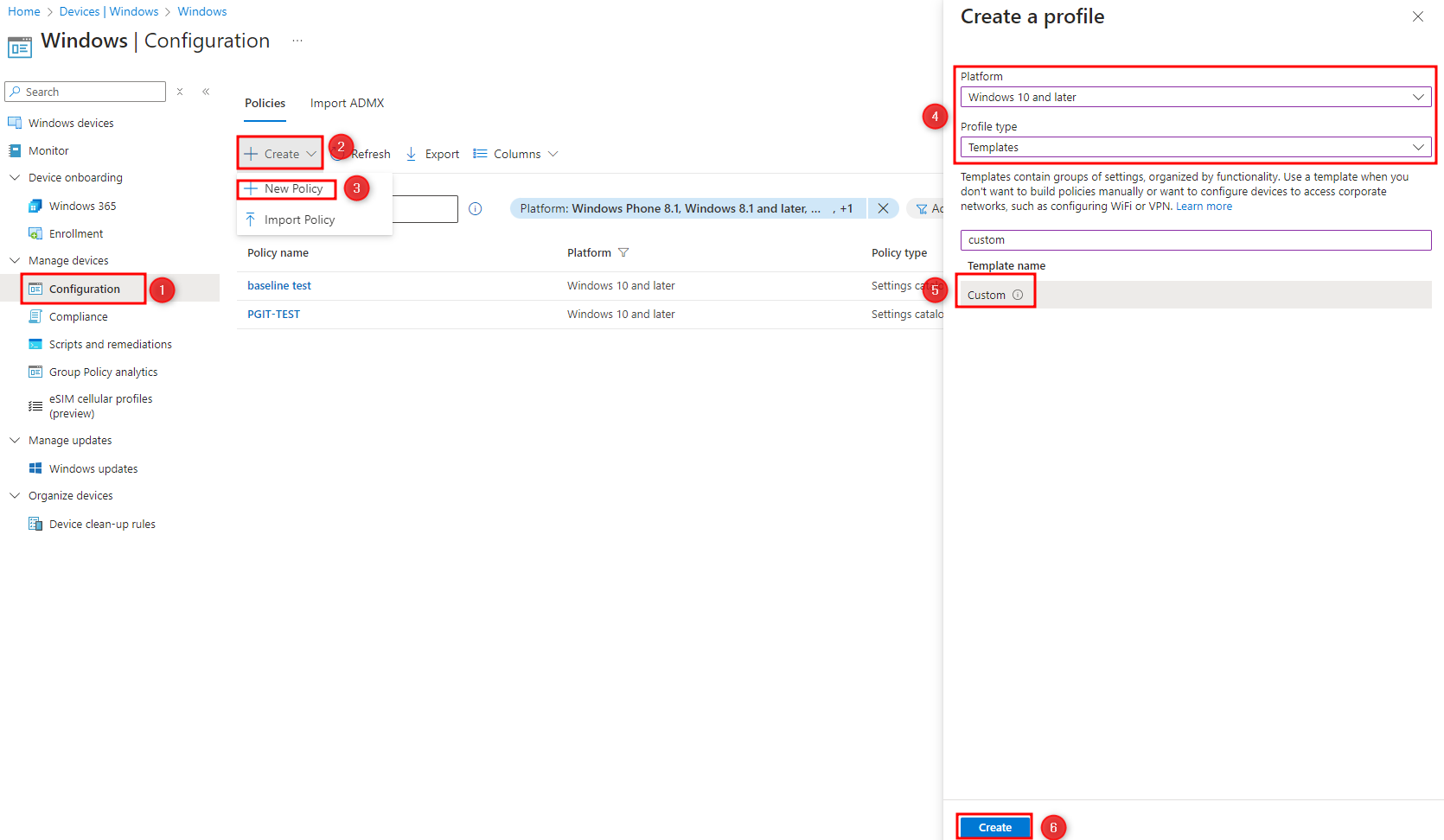Click the Export button
Screen dimensions: 1444x840
432,154
